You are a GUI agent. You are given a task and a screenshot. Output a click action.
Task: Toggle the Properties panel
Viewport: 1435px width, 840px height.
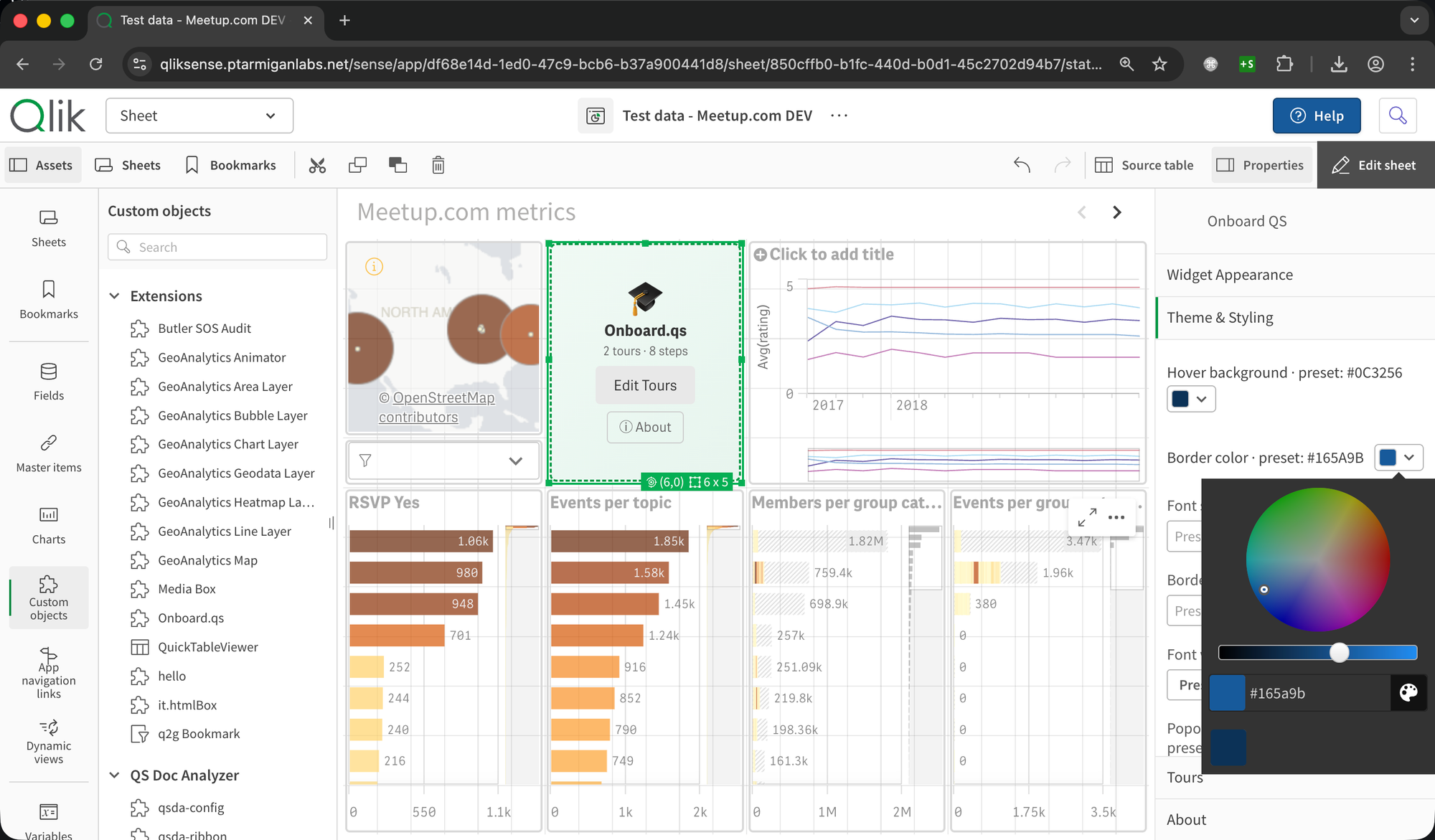click(1261, 166)
